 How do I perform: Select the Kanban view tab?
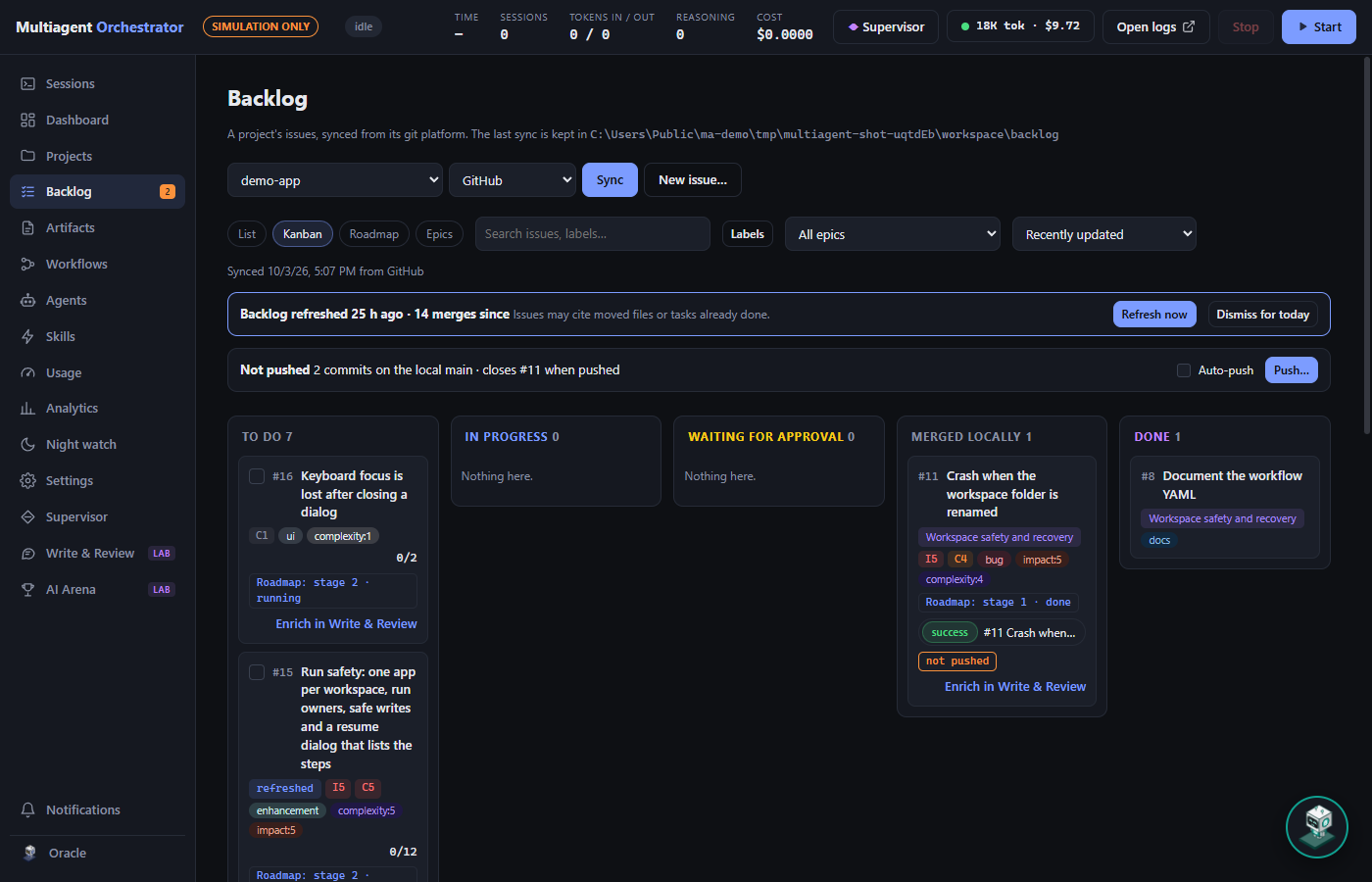[x=303, y=234]
